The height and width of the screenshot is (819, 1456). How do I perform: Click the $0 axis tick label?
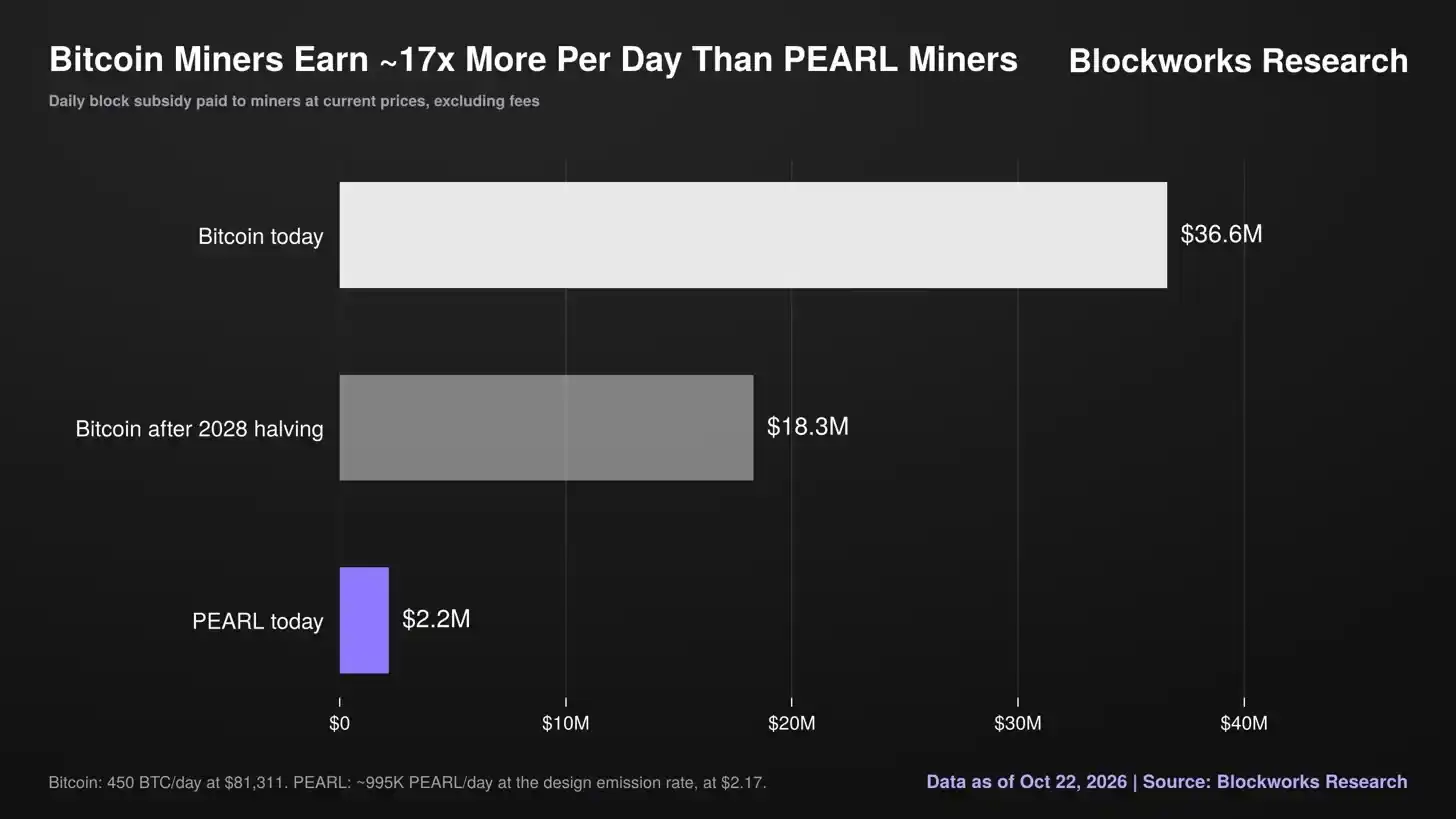tap(339, 723)
